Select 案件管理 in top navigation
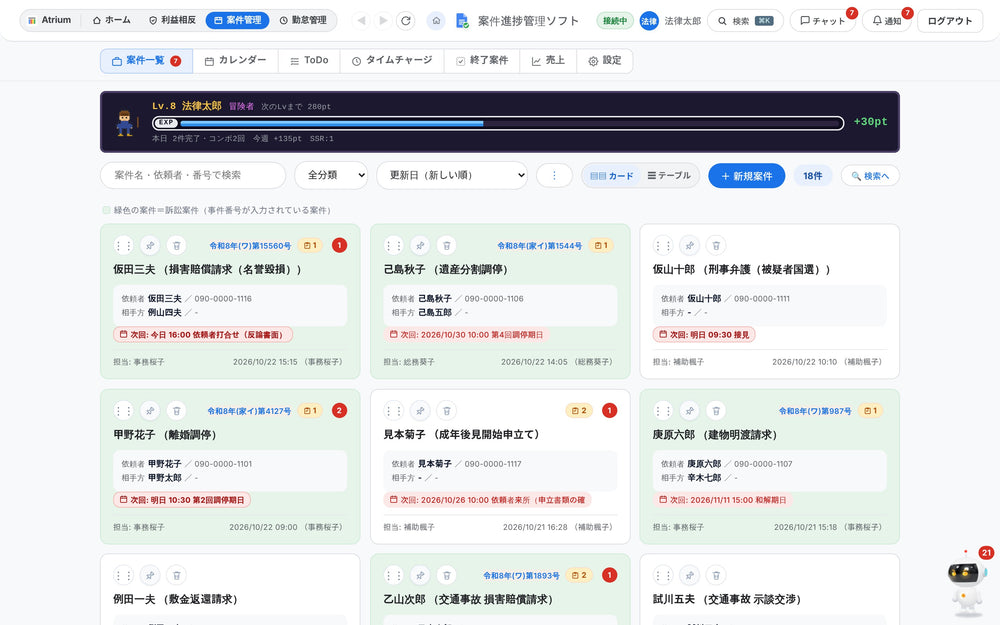Screen dimensions: 1000x625 pos(237,20)
